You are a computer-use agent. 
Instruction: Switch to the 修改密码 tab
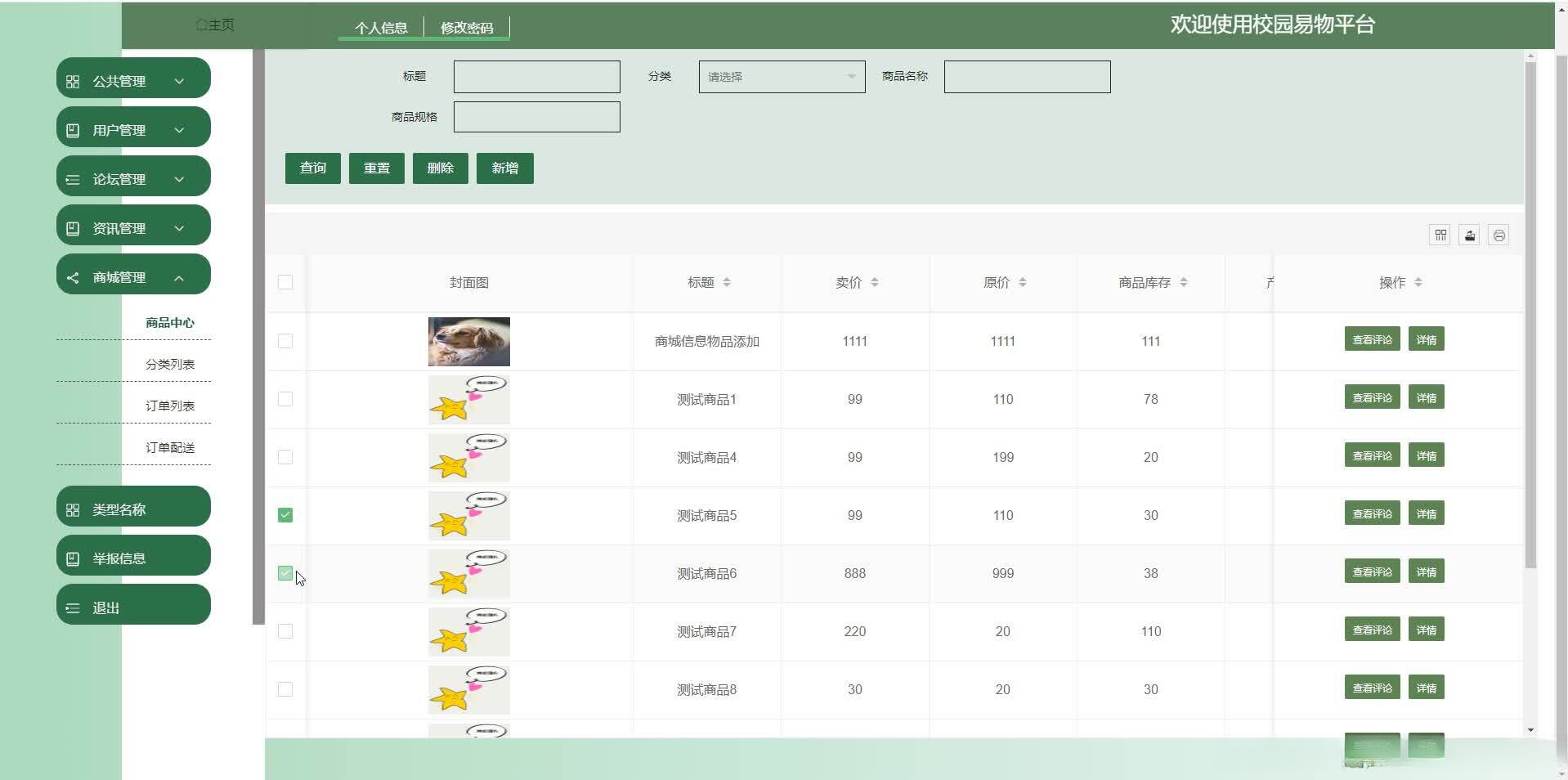(x=466, y=28)
